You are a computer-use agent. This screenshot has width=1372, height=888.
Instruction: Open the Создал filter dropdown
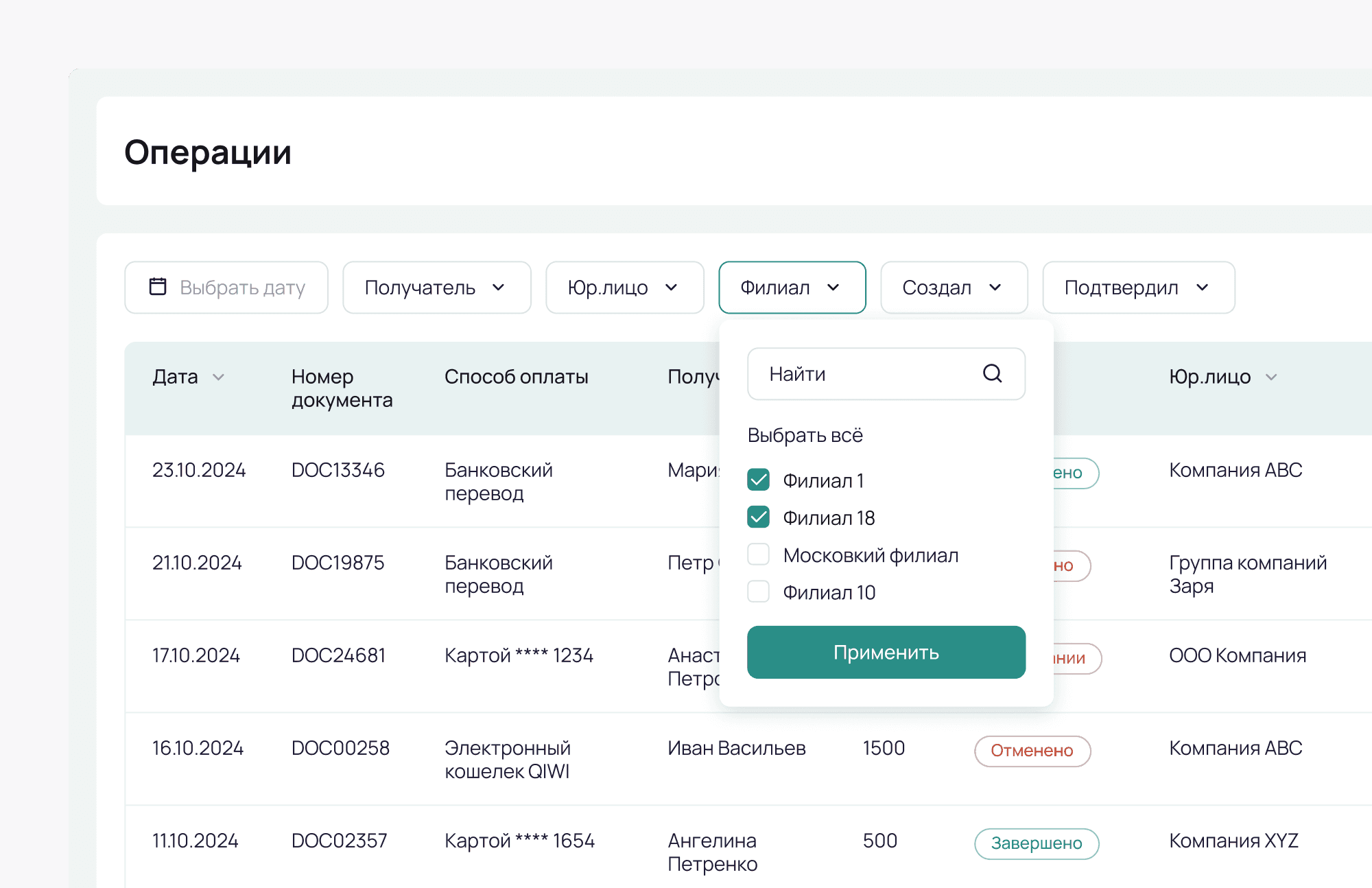point(954,288)
